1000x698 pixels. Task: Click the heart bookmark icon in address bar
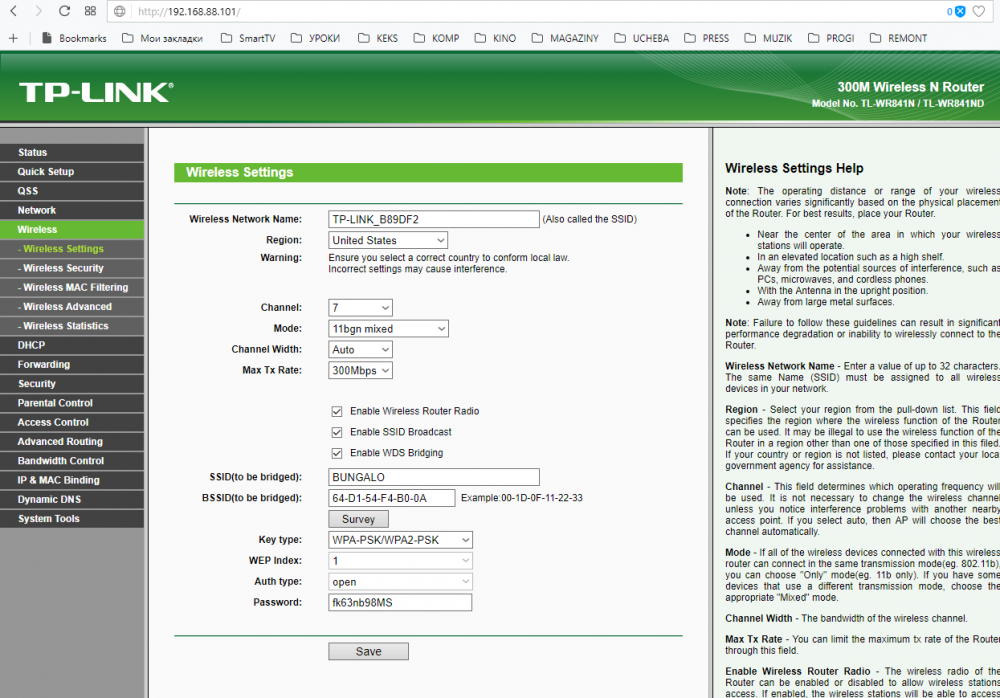coord(979,11)
